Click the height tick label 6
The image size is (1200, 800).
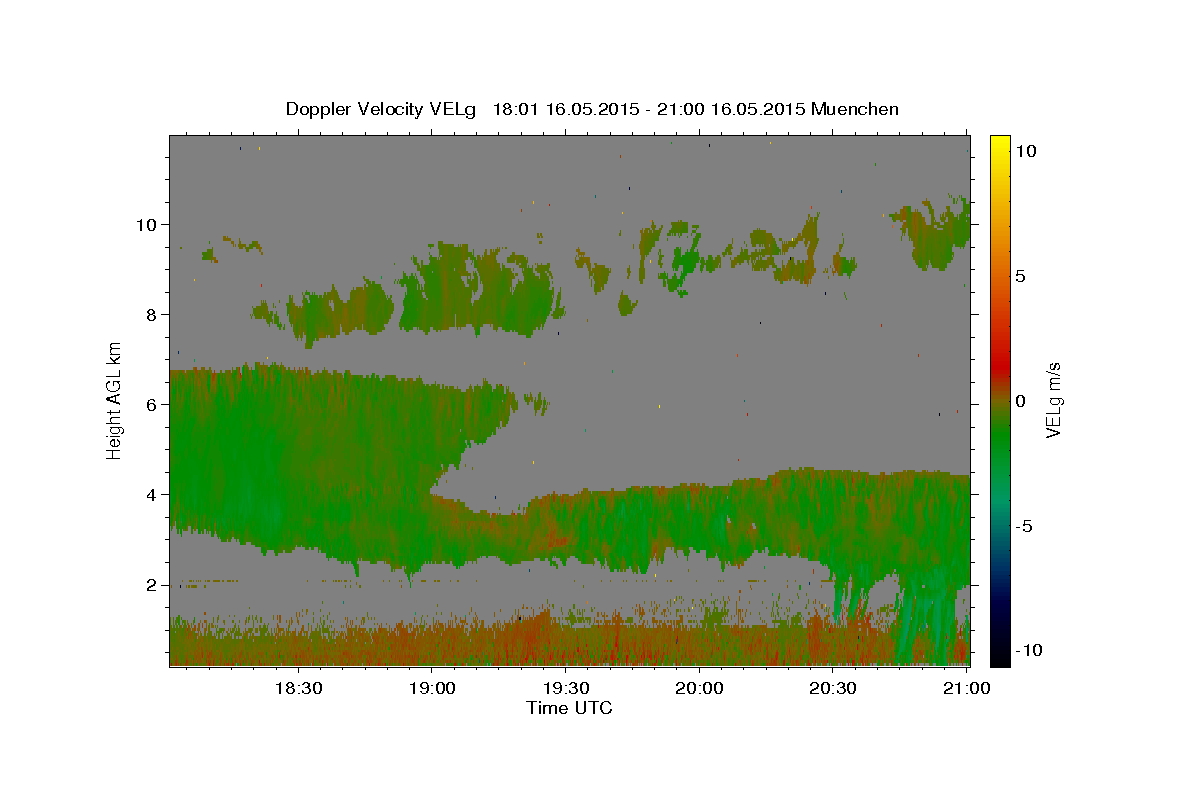[152, 404]
